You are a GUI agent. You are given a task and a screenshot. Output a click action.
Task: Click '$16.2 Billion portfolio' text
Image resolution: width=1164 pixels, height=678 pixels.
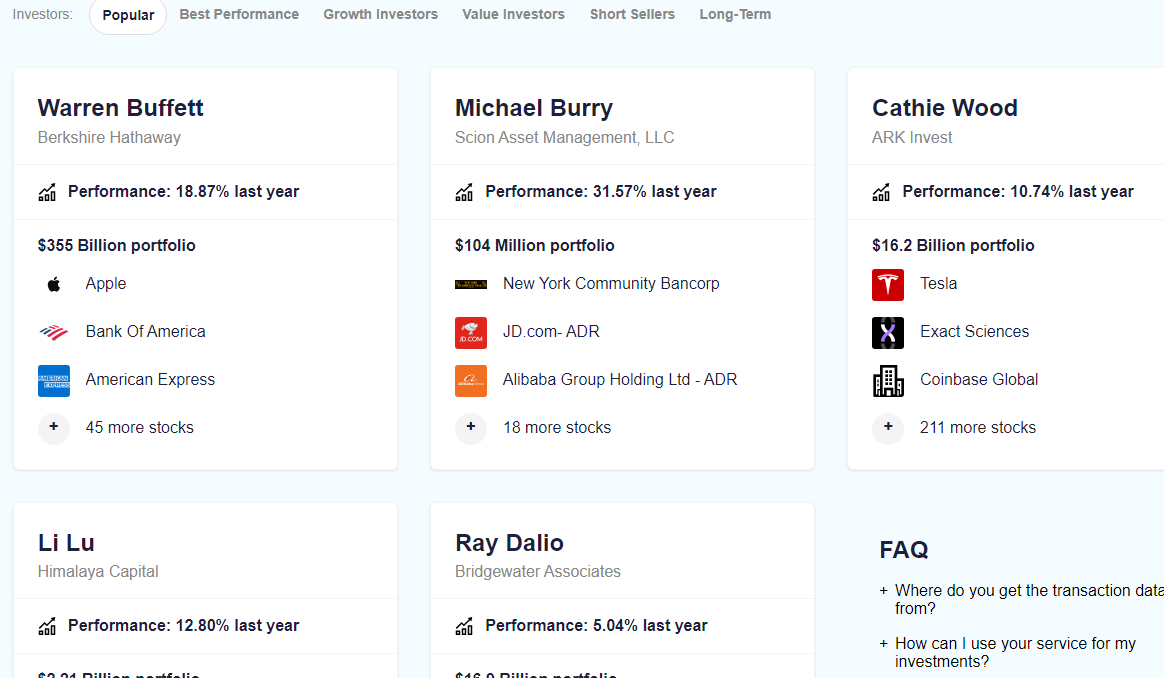pyautogui.click(x=953, y=245)
